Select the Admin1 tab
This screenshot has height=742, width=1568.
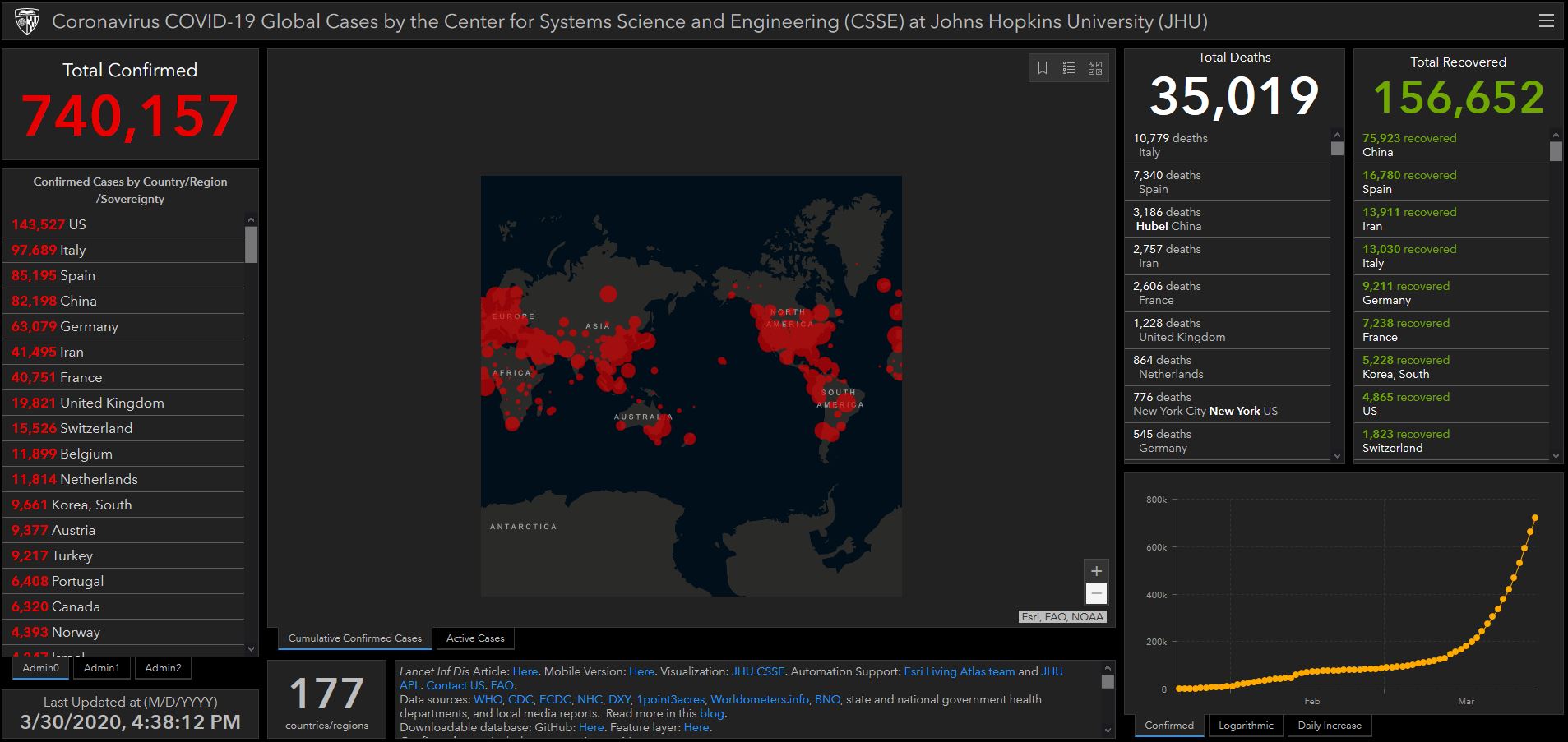pyautogui.click(x=102, y=668)
